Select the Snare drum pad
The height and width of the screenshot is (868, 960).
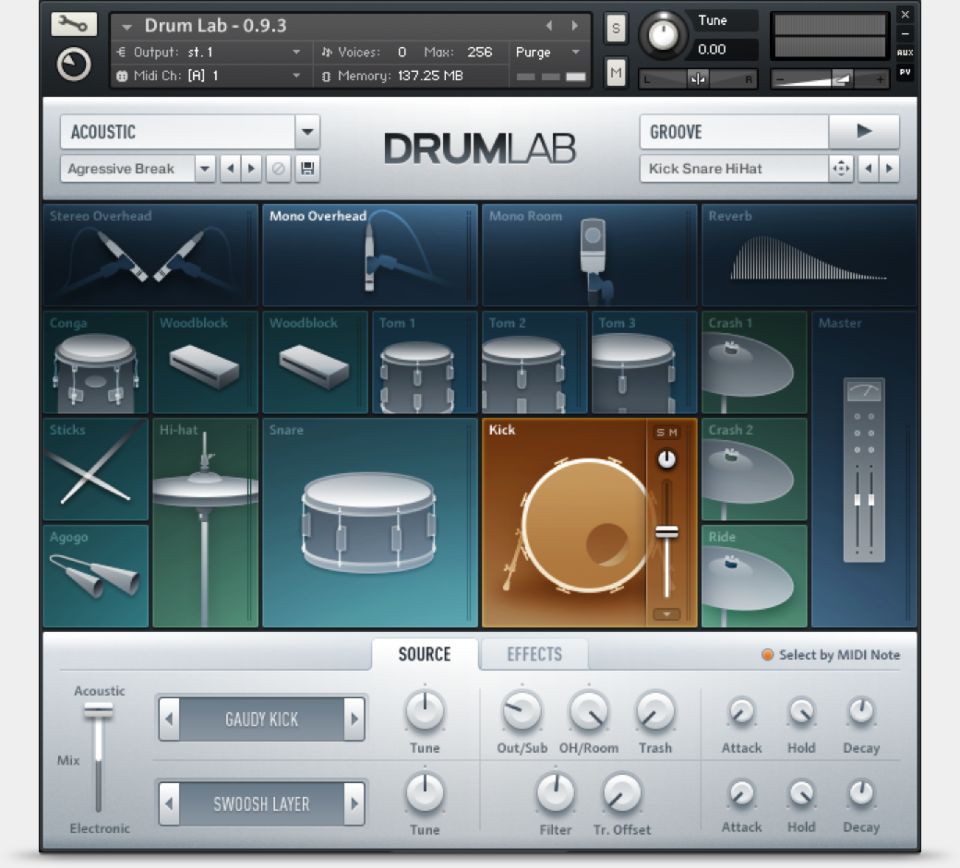[369, 523]
